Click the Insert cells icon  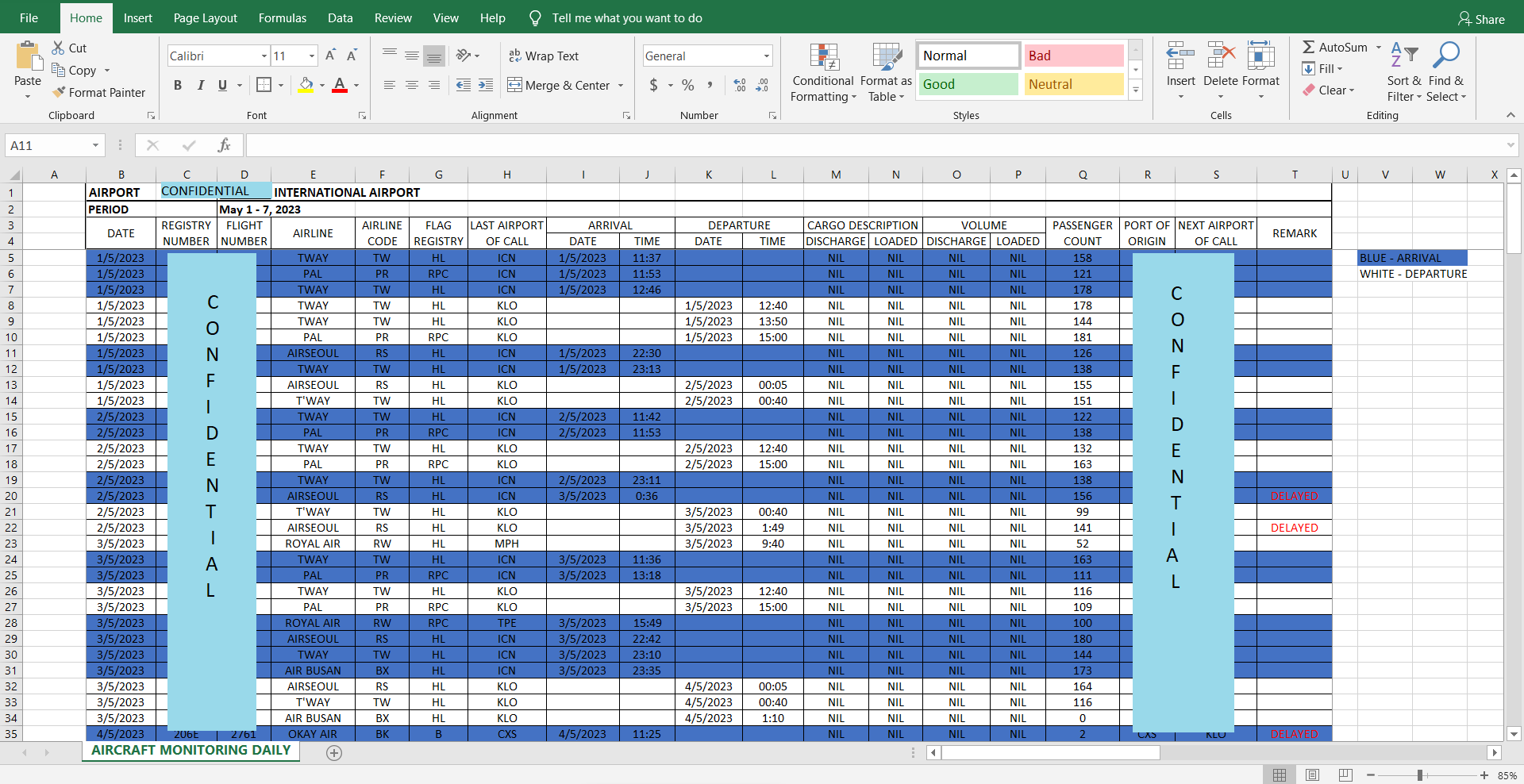tap(1180, 56)
